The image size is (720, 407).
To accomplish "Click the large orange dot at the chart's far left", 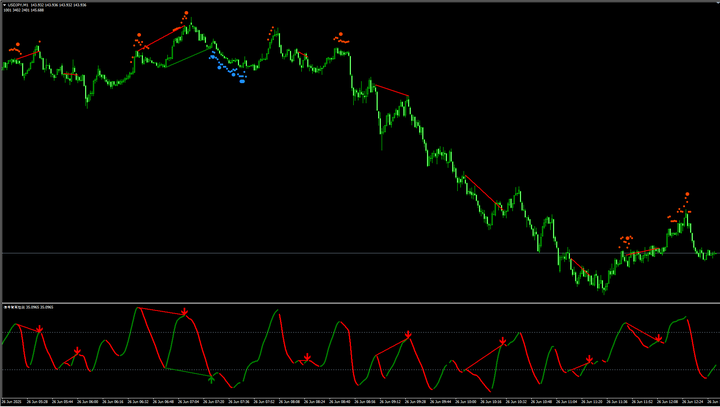I will pyautogui.click(x=14, y=47).
